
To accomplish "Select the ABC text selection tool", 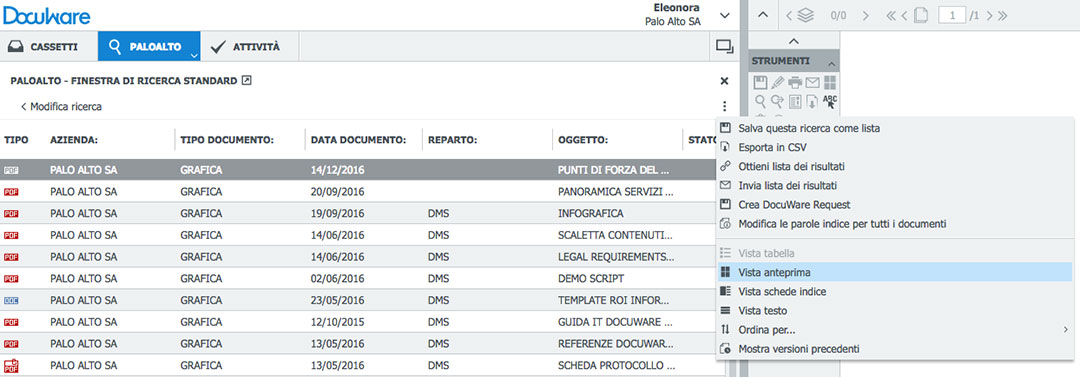I will [831, 101].
